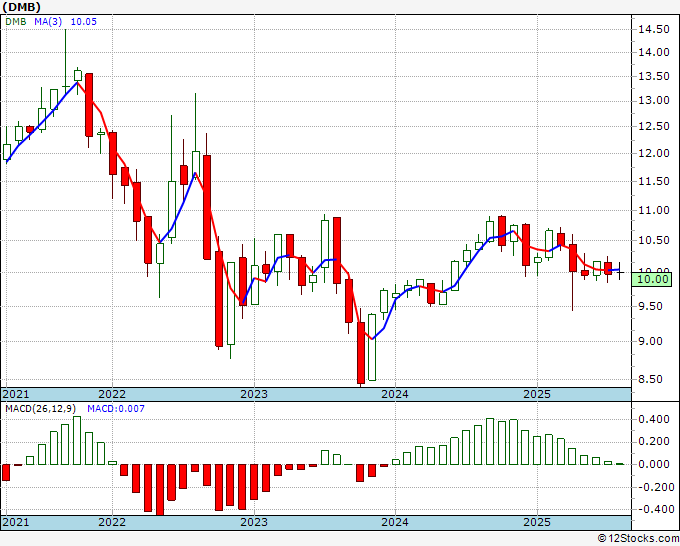Click the 11.50 price axis label
Viewport: 680px width, 546px height.
point(654,181)
